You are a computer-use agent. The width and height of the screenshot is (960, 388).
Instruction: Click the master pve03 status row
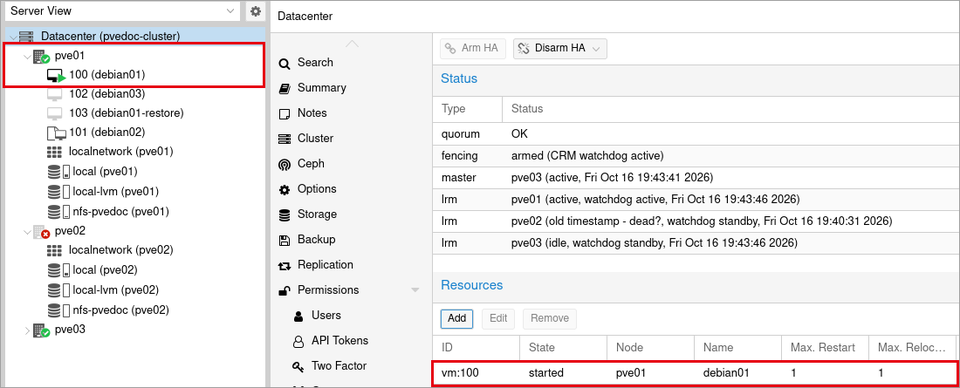[696, 177]
